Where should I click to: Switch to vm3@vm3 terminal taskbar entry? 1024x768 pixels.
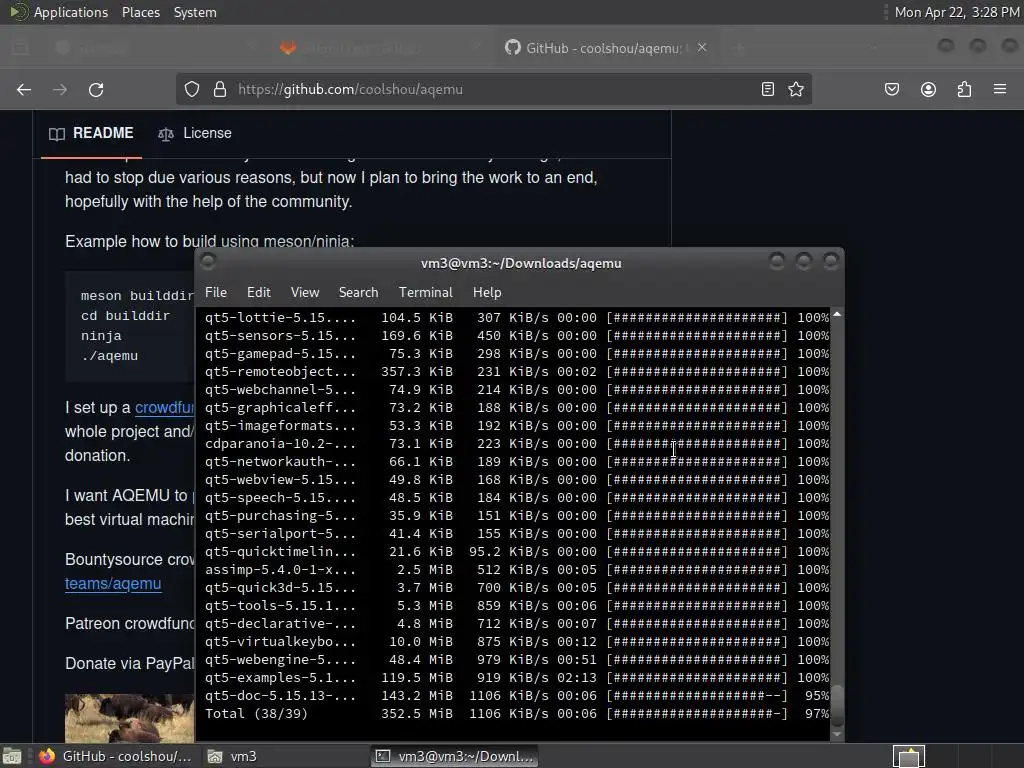(455, 756)
